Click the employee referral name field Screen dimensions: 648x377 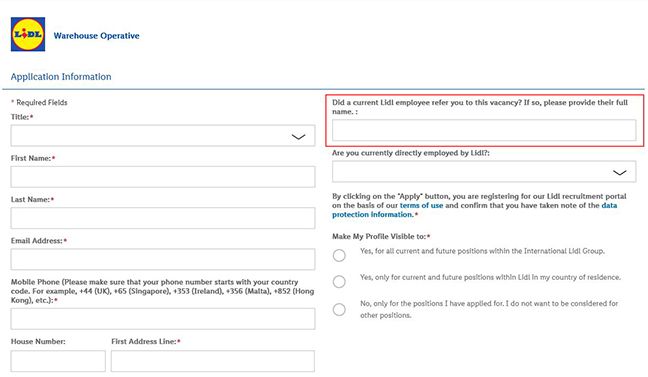(484, 130)
